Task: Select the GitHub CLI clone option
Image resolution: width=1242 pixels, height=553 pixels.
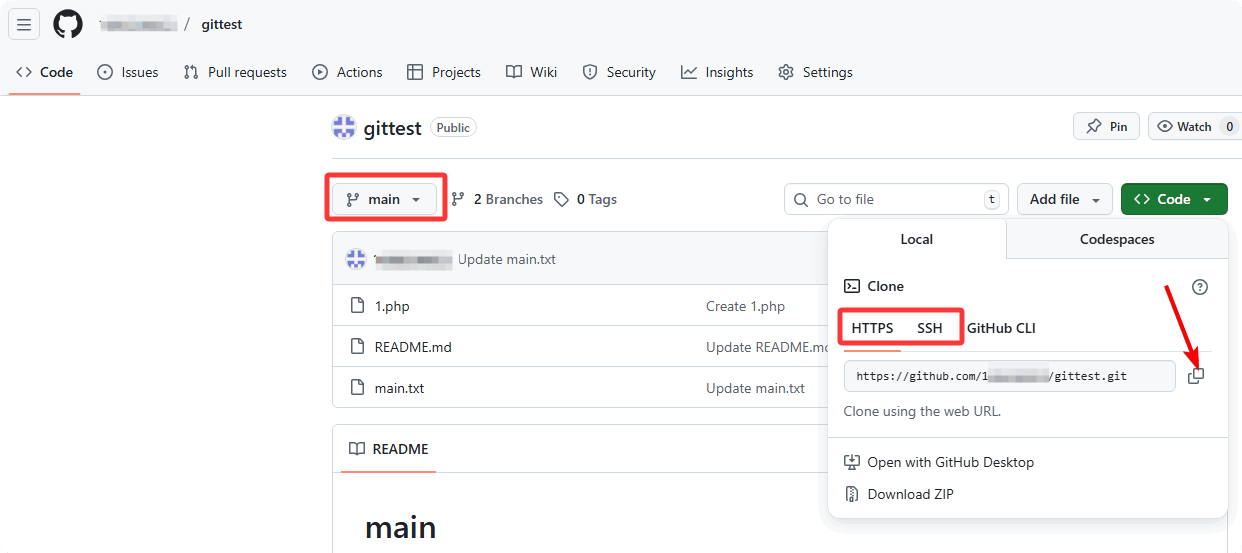Action: click(x=1001, y=328)
